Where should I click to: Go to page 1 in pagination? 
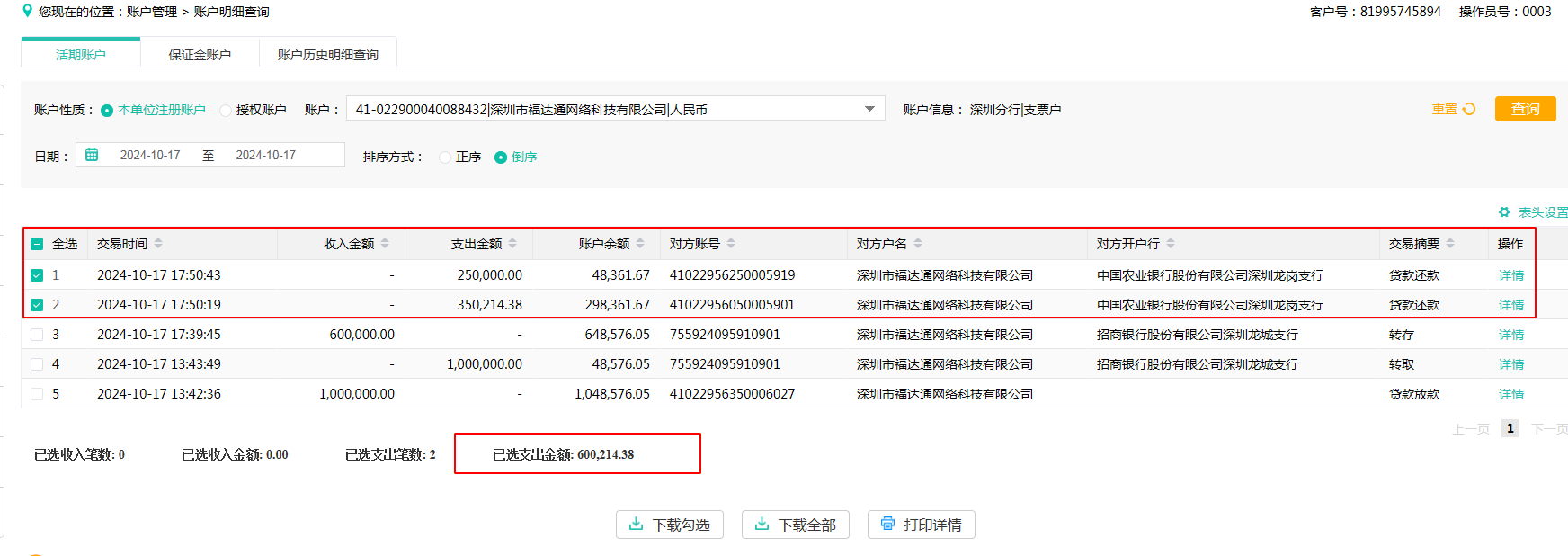point(1510,428)
